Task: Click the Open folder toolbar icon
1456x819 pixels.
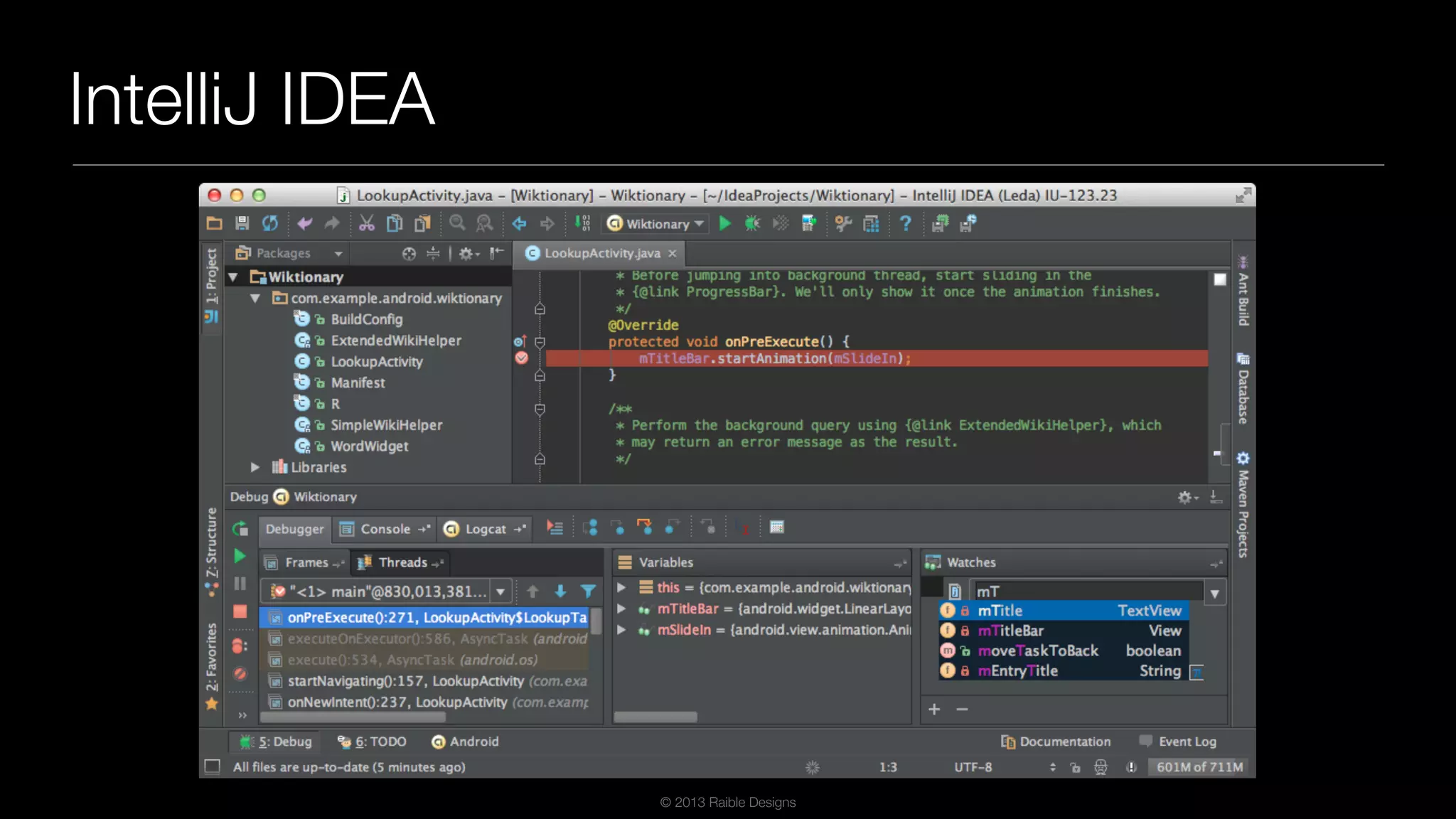Action: (x=214, y=224)
